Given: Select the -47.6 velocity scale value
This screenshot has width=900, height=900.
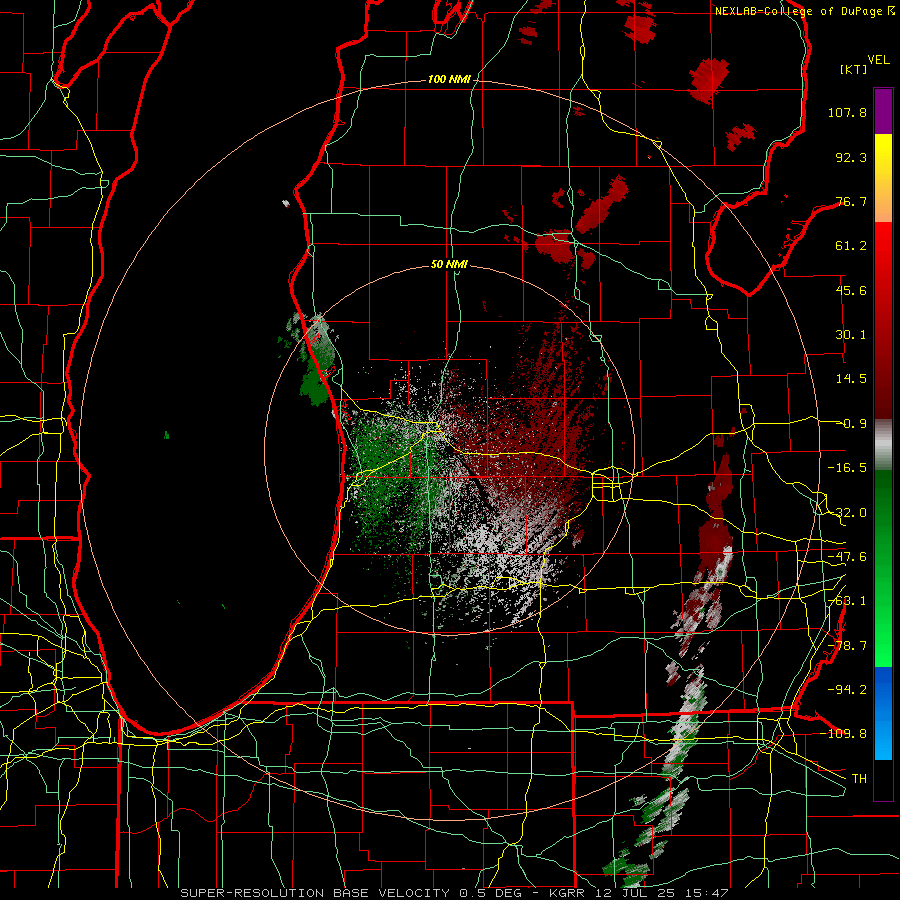Looking at the screenshot, I should coord(847,557).
